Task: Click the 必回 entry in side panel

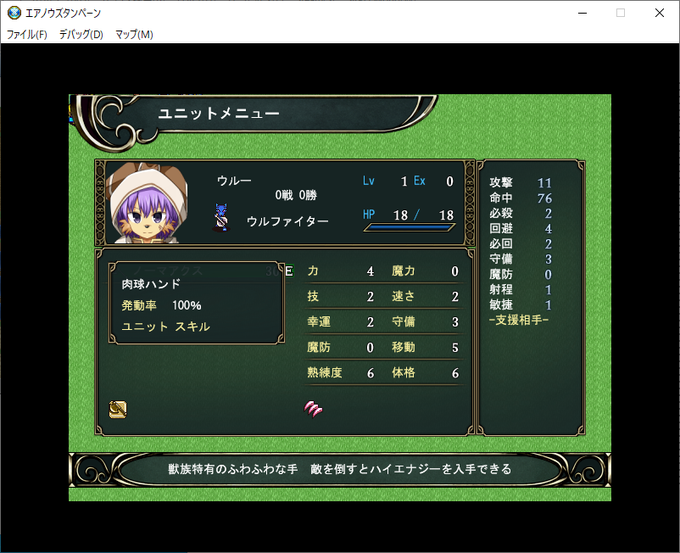Action: point(520,244)
